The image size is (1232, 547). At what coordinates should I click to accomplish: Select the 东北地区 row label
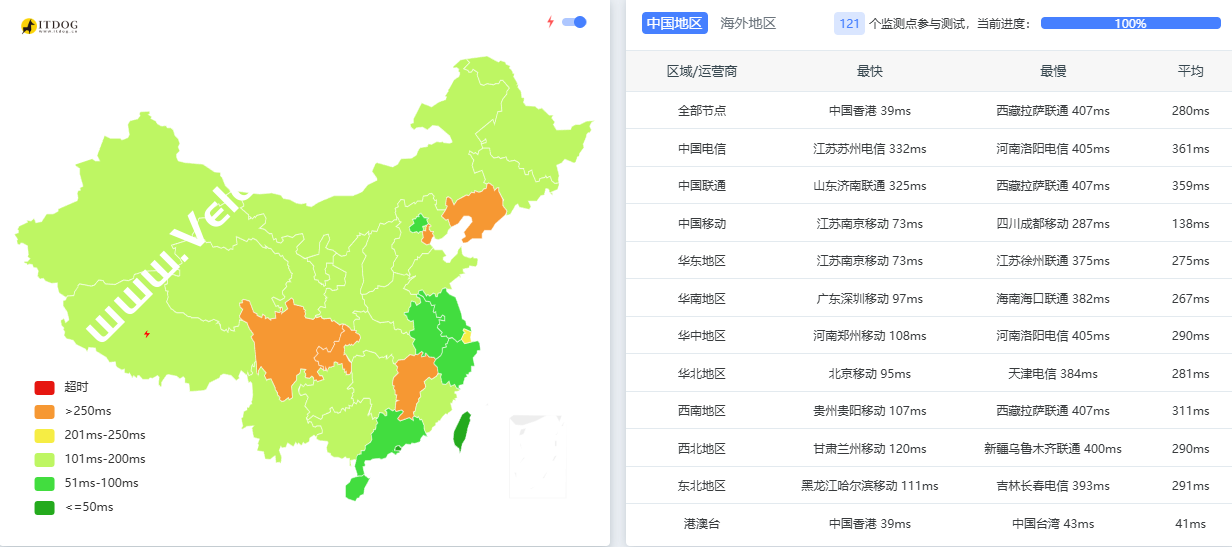pos(702,485)
